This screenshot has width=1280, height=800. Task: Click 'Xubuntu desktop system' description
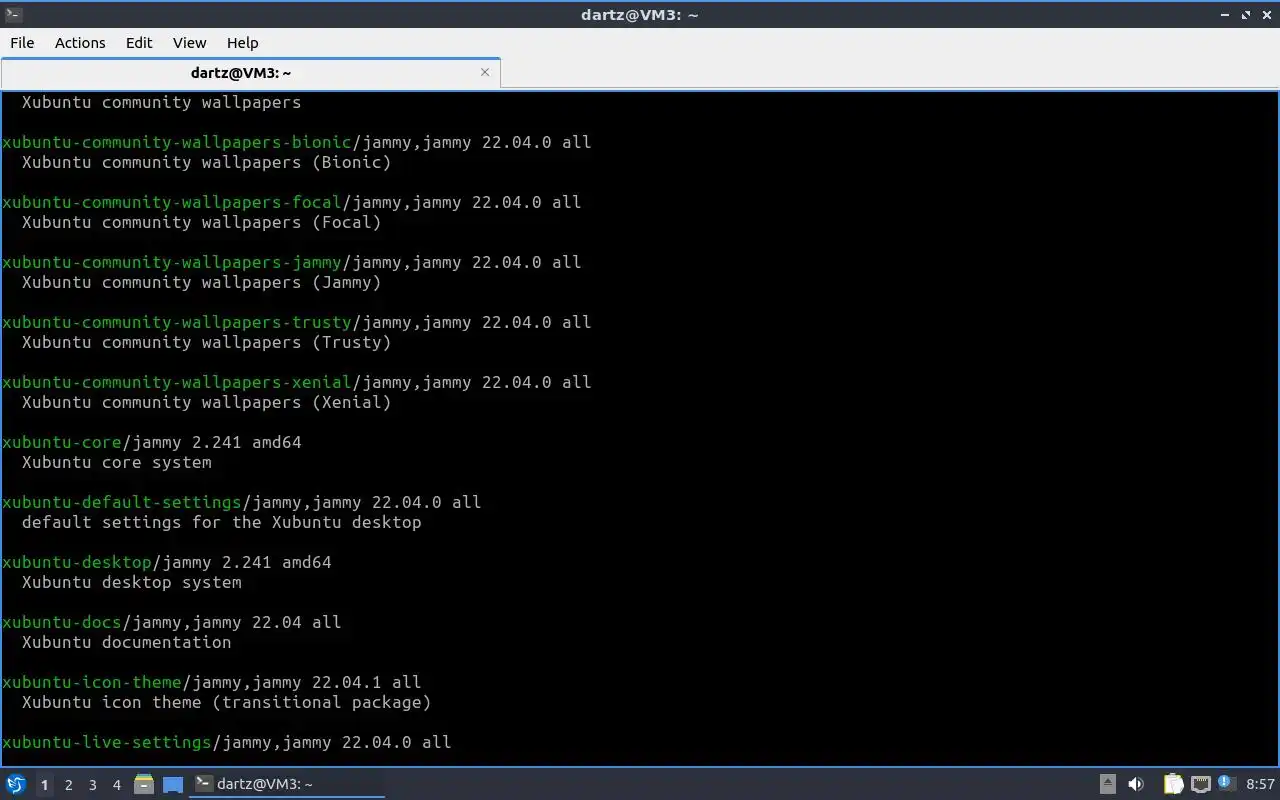[132, 582]
